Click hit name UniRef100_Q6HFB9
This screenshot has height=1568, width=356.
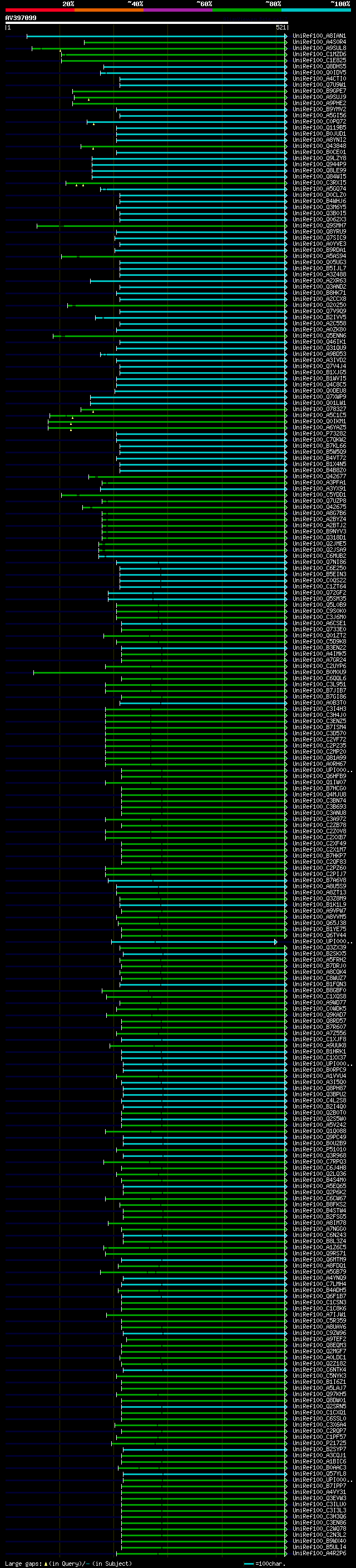(x=319, y=776)
